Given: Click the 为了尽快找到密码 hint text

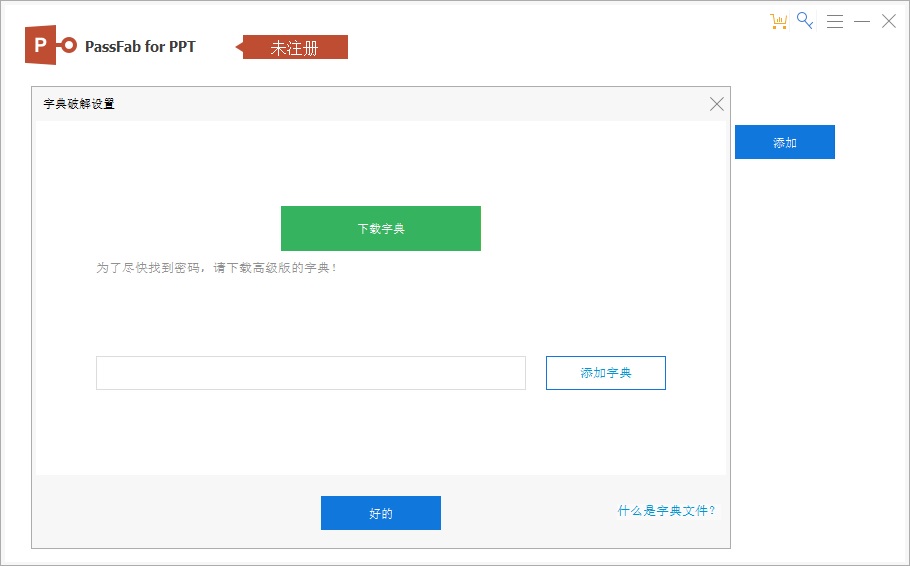Looking at the screenshot, I should click(216, 268).
